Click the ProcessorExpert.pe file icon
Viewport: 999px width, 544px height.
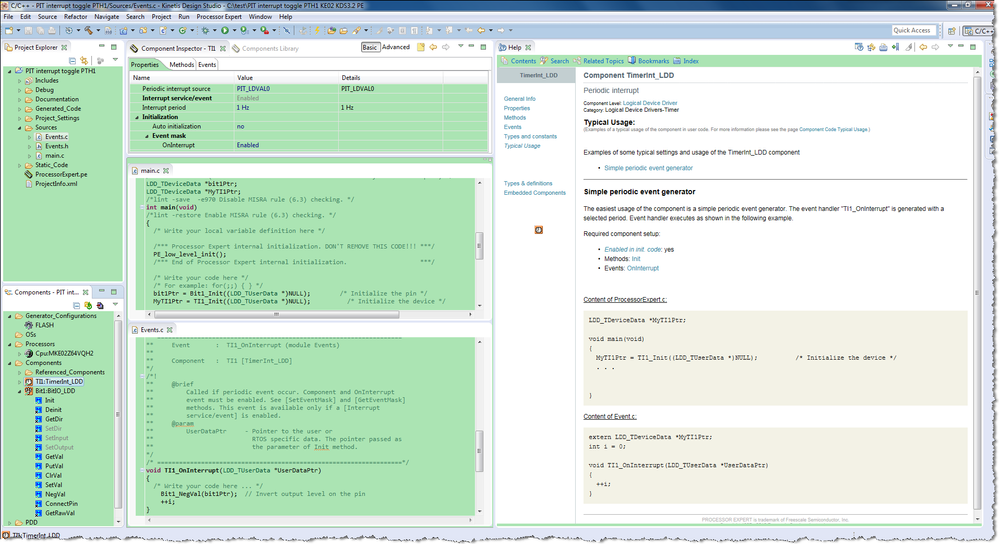(29, 175)
